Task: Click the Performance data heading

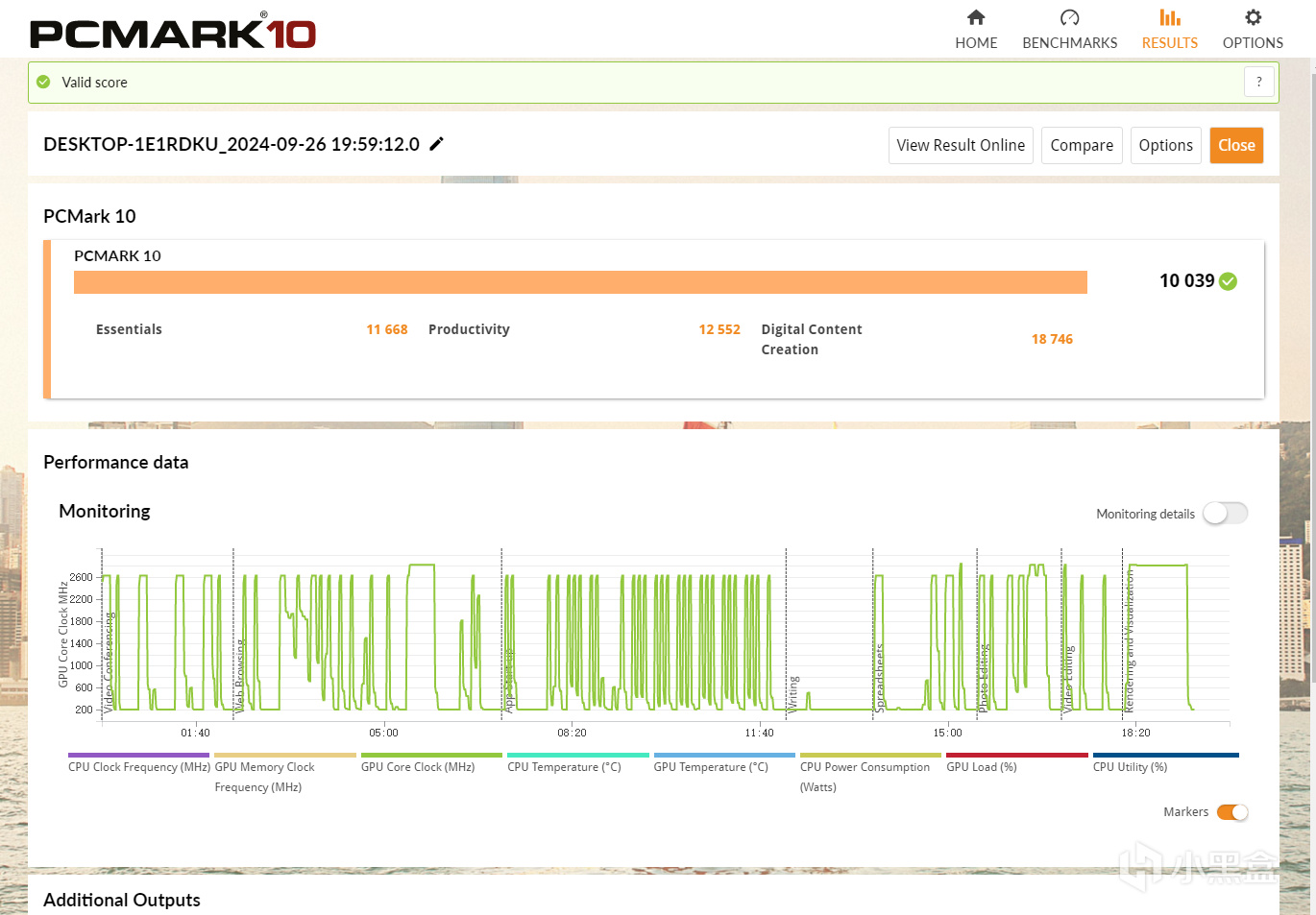Action: (x=116, y=462)
